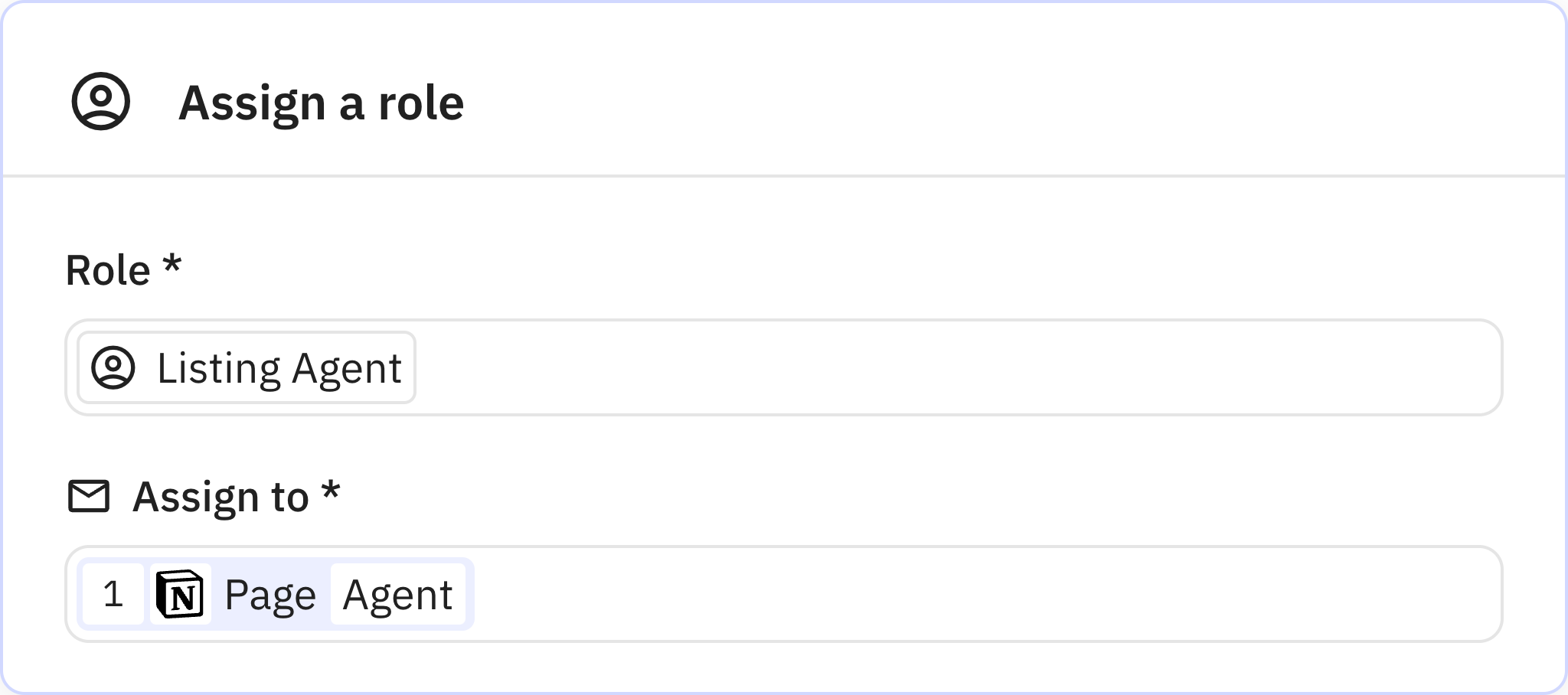
Task: Click the "Assign to" field label
Action: click(x=220, y=497)
